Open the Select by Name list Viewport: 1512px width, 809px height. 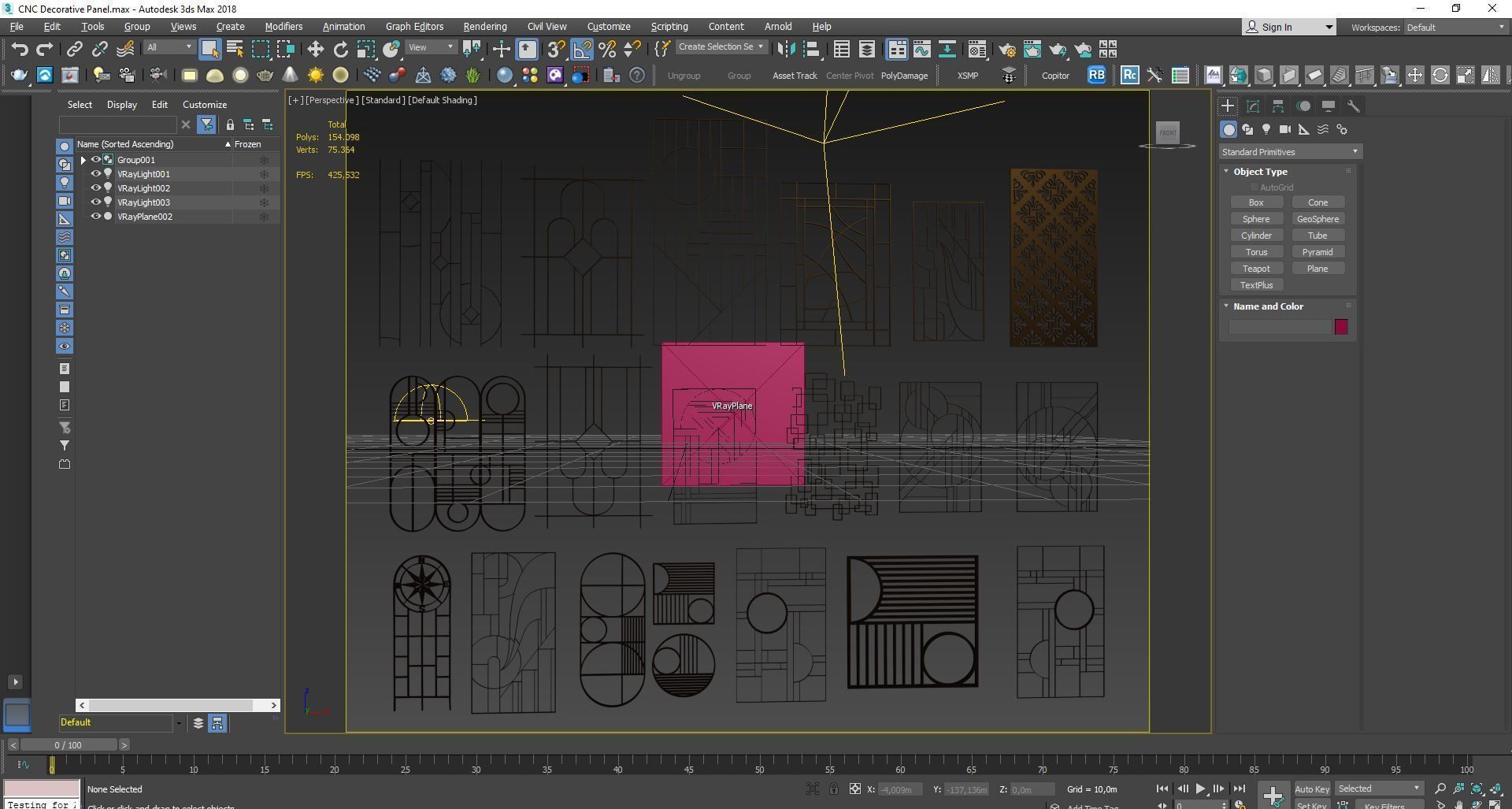click(x=235, y=49)
